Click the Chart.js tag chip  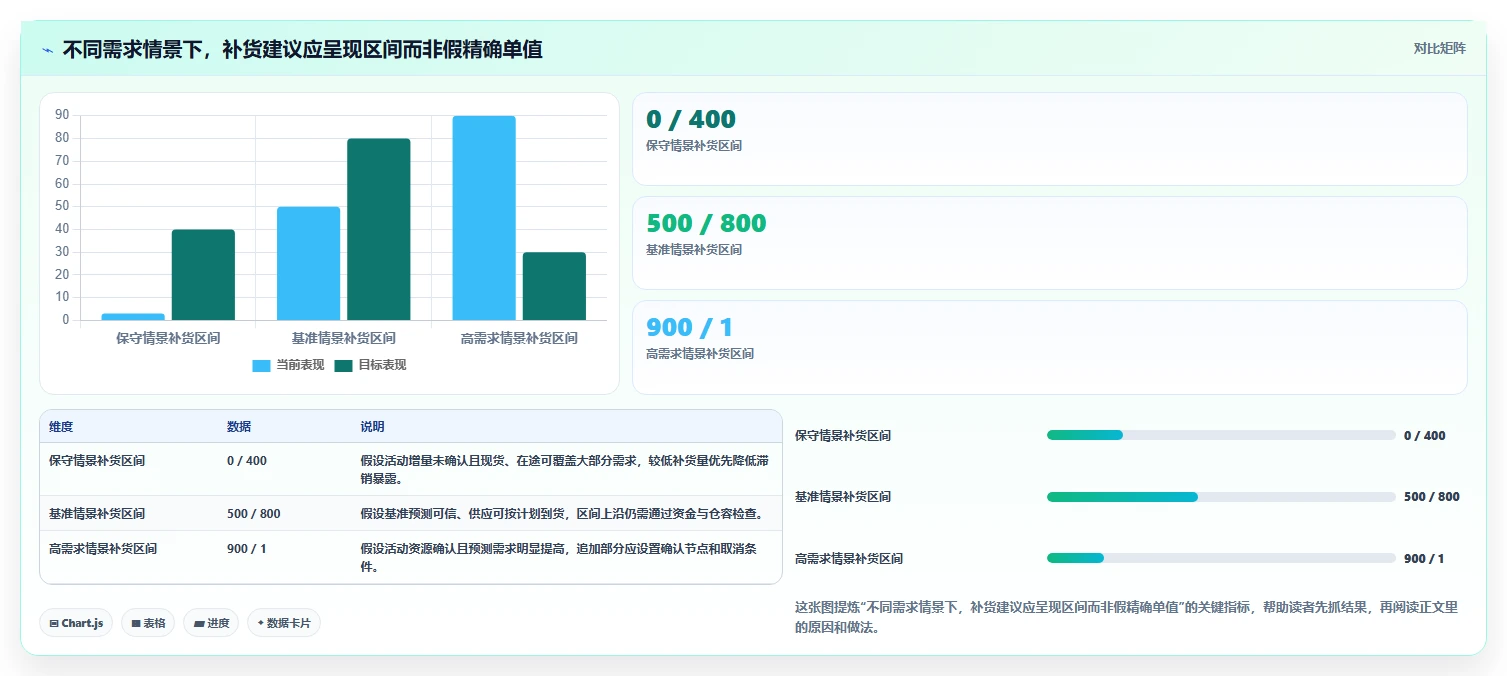pos(76,623)
